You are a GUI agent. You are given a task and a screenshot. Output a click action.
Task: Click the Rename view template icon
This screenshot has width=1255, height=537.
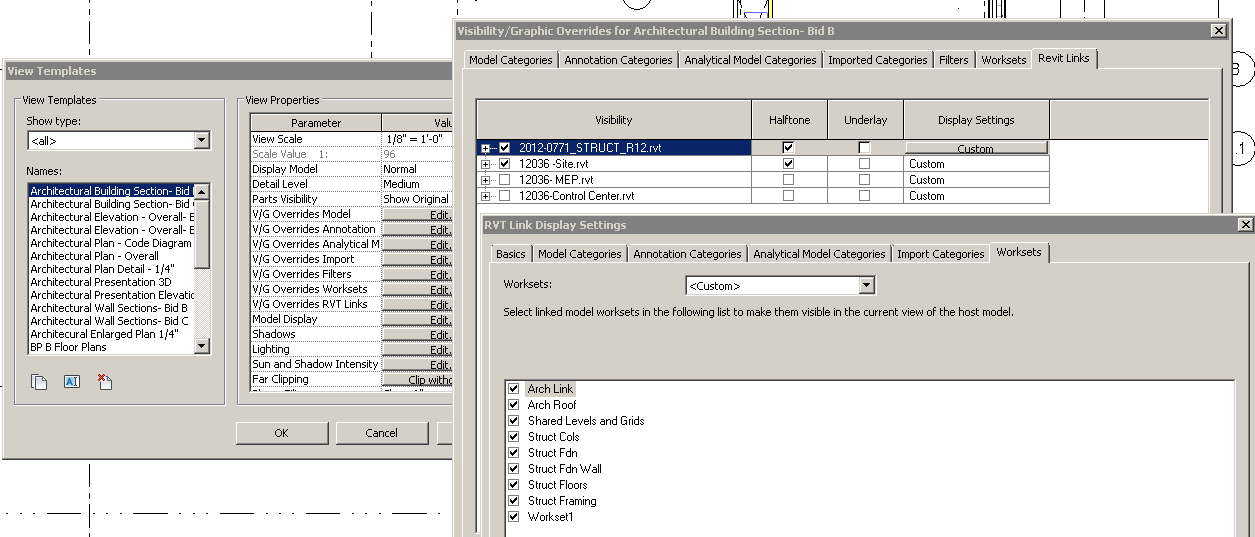71,381
